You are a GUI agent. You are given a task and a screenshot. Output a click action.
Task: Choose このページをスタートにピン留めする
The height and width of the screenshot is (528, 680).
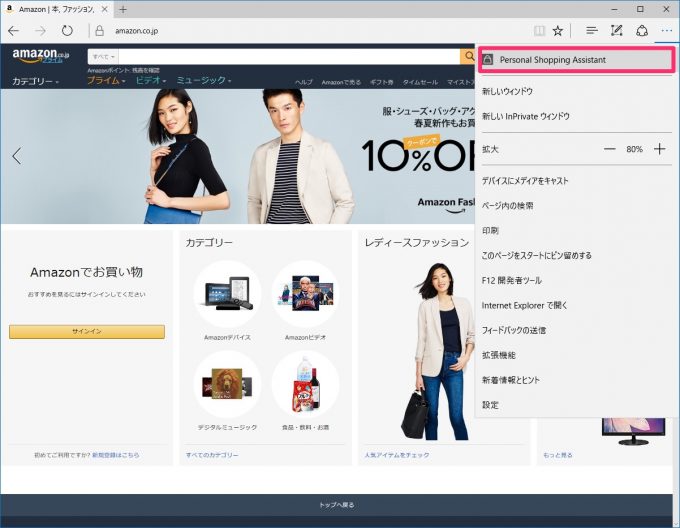tap(536, 255)
